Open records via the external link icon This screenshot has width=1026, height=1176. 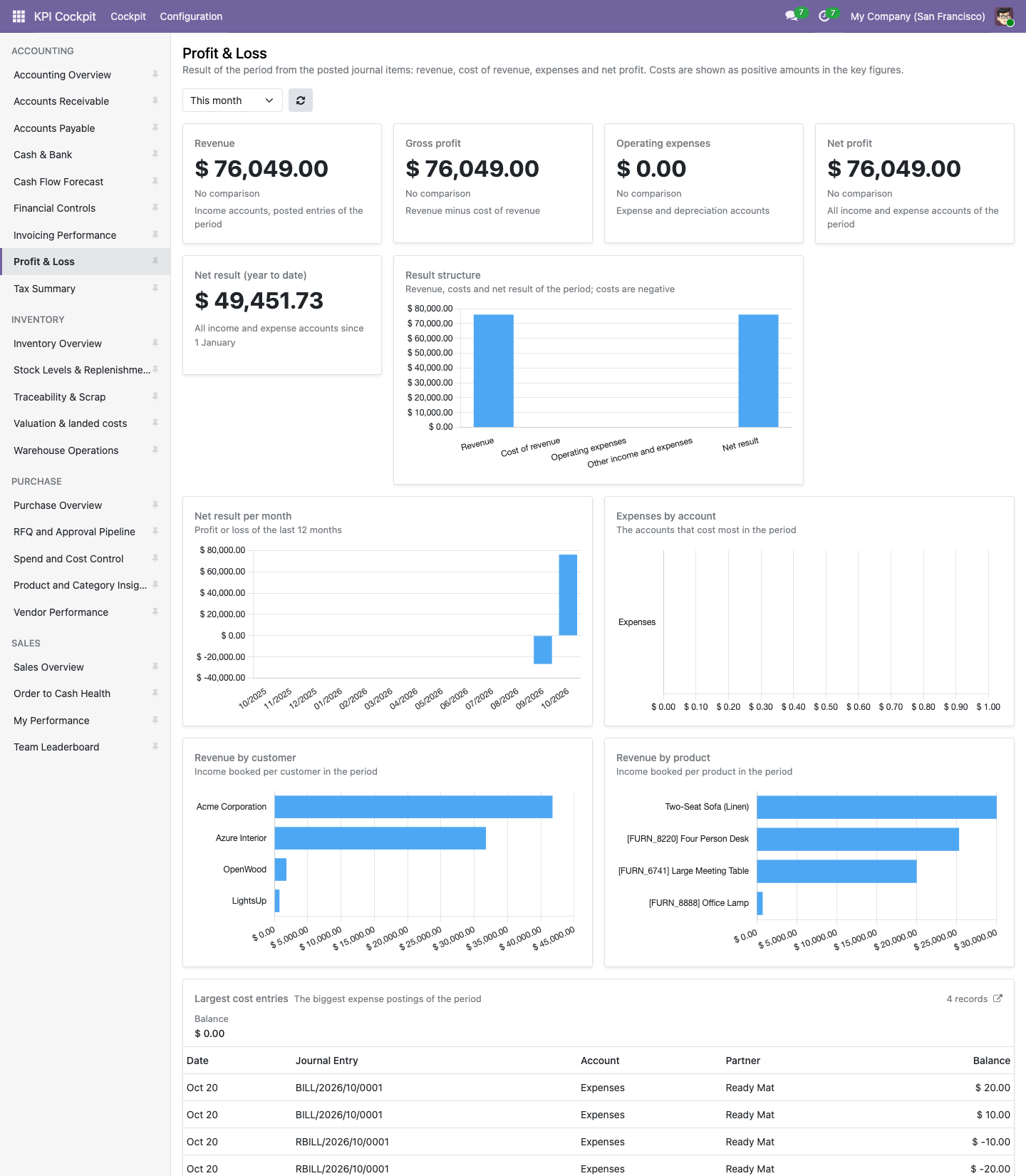click(997, 999)
